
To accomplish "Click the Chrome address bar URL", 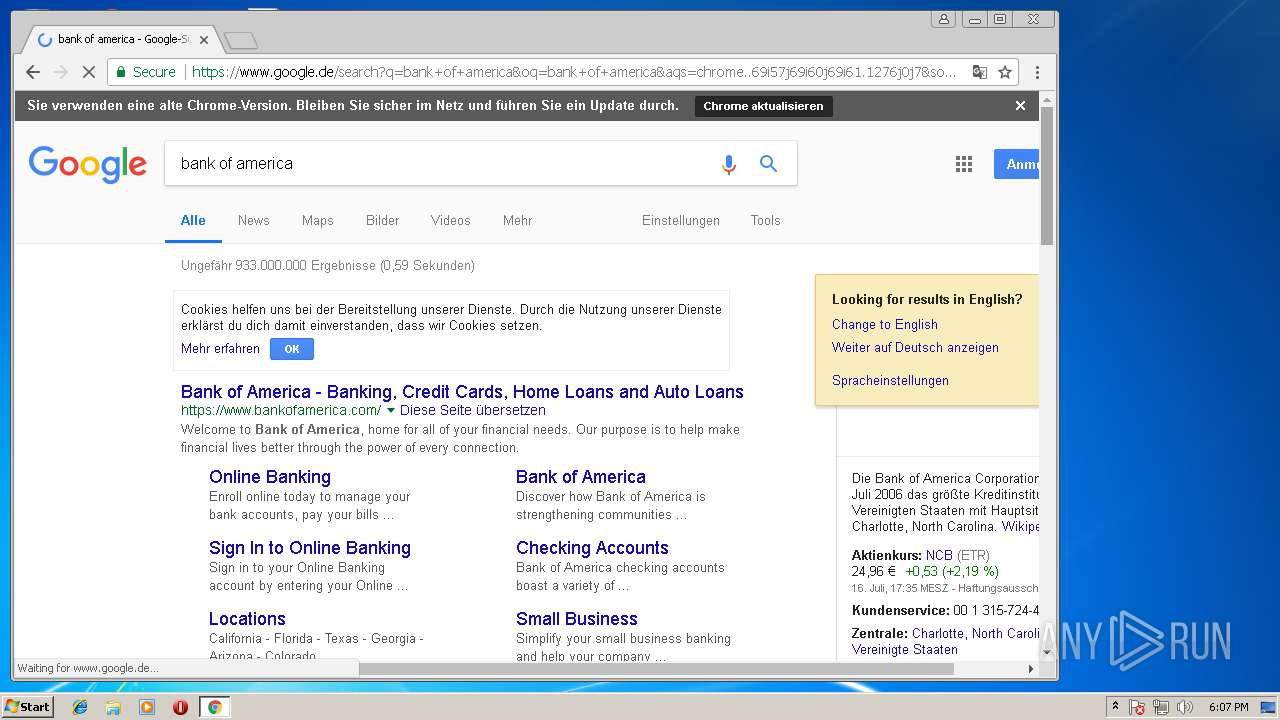I will coord(573,72).
